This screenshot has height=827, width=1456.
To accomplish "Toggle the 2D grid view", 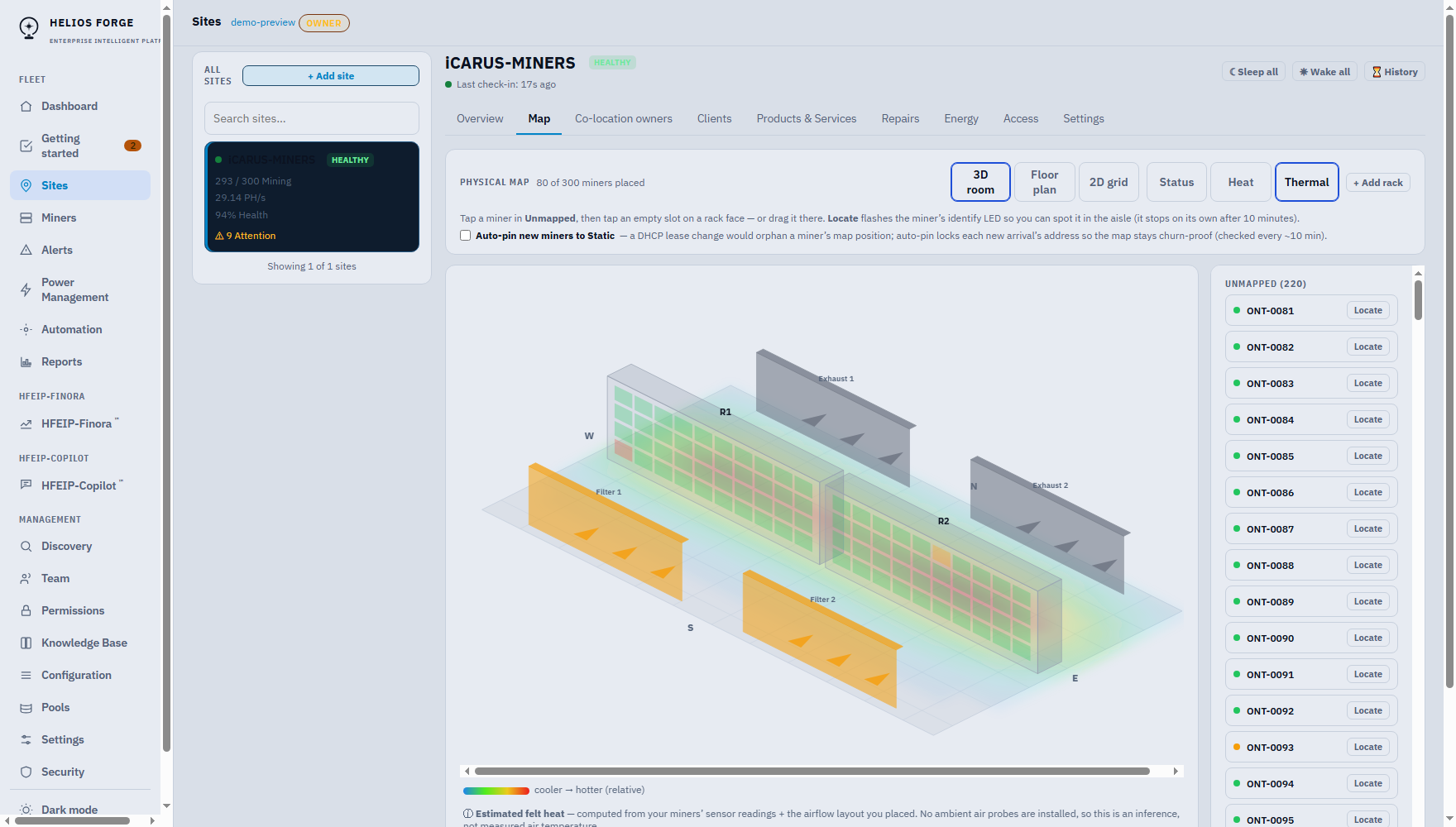I will (1109, 182).
